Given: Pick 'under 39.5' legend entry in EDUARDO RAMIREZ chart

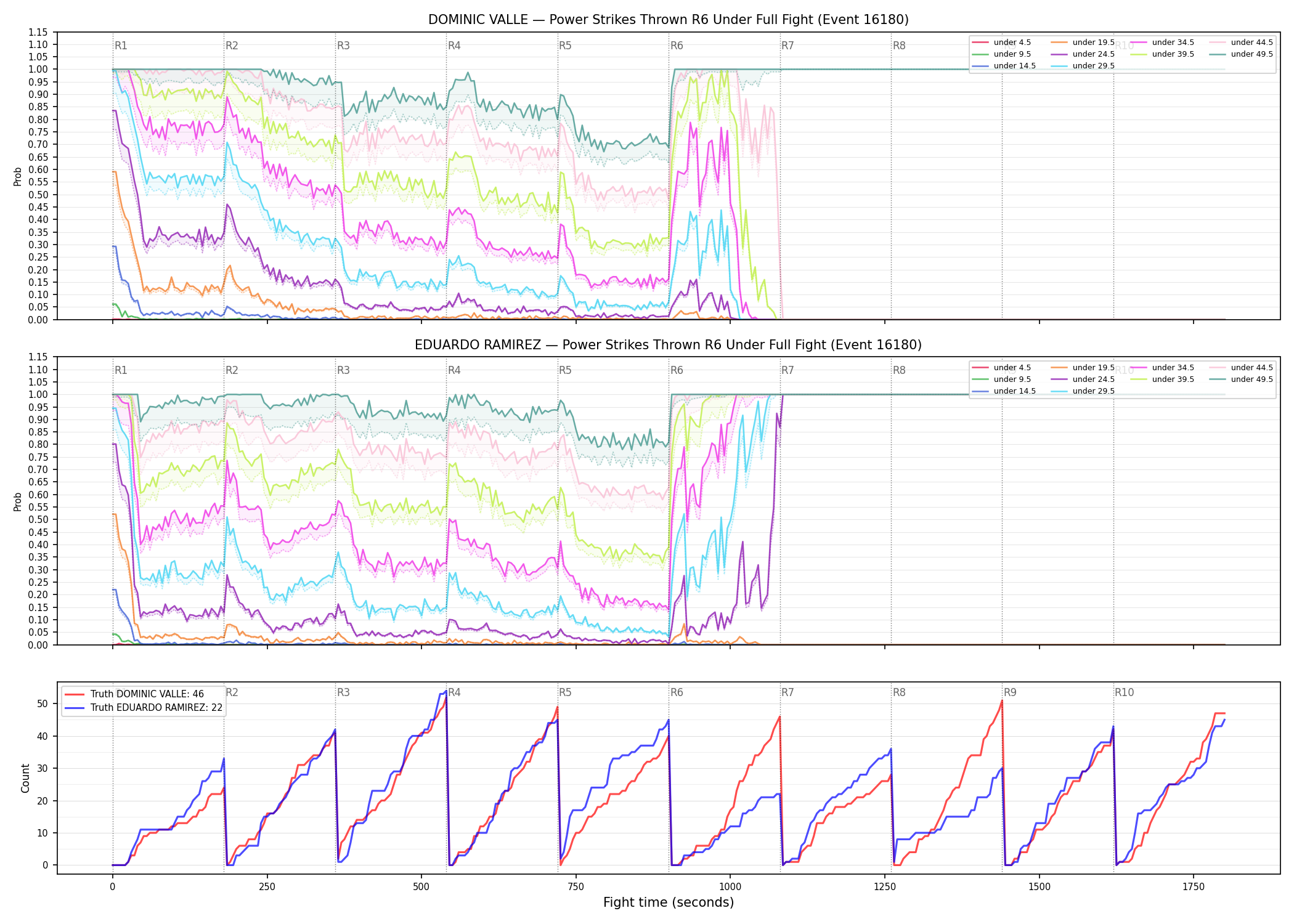Looking at the screenshot, I should [1162, 379].
